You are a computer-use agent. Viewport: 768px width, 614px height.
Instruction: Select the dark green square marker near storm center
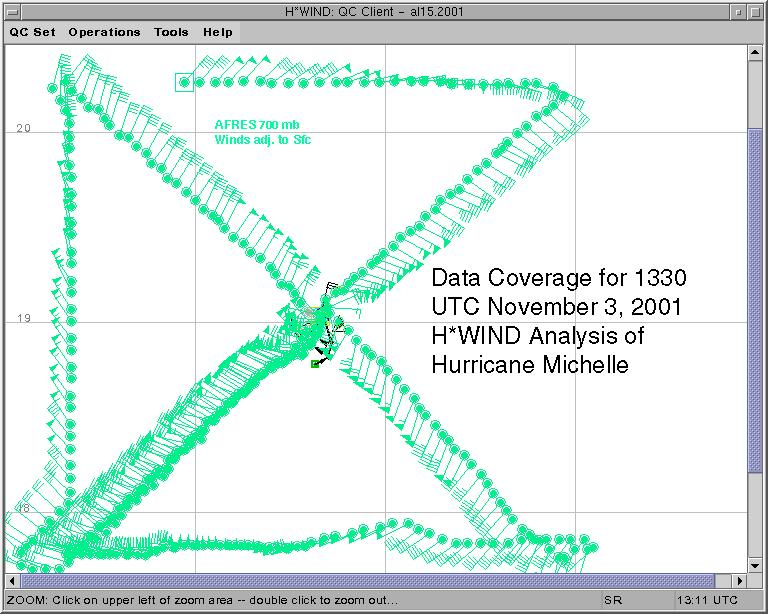315,364
